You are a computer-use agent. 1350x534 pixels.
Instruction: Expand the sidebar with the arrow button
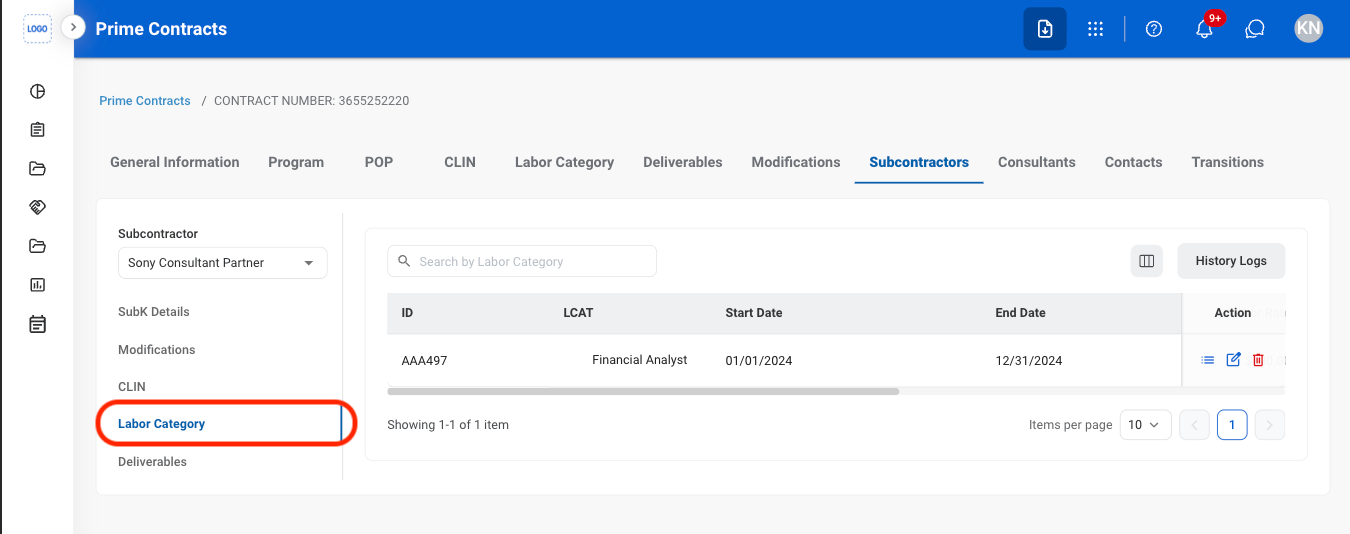[x=73, y=27]
